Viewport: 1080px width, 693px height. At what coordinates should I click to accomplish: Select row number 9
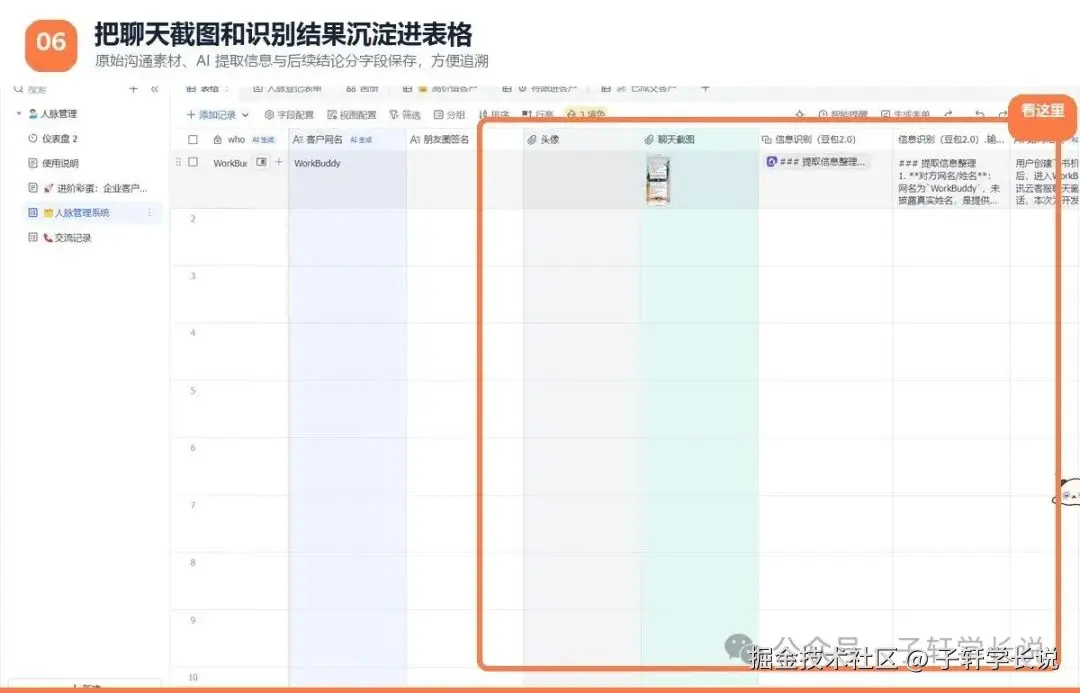193,620
